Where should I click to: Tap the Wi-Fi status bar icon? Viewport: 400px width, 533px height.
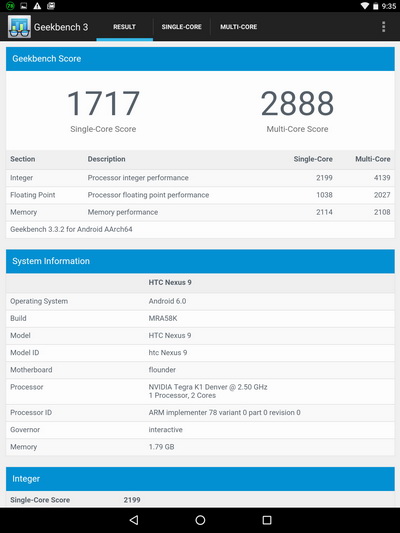(365, 6)
